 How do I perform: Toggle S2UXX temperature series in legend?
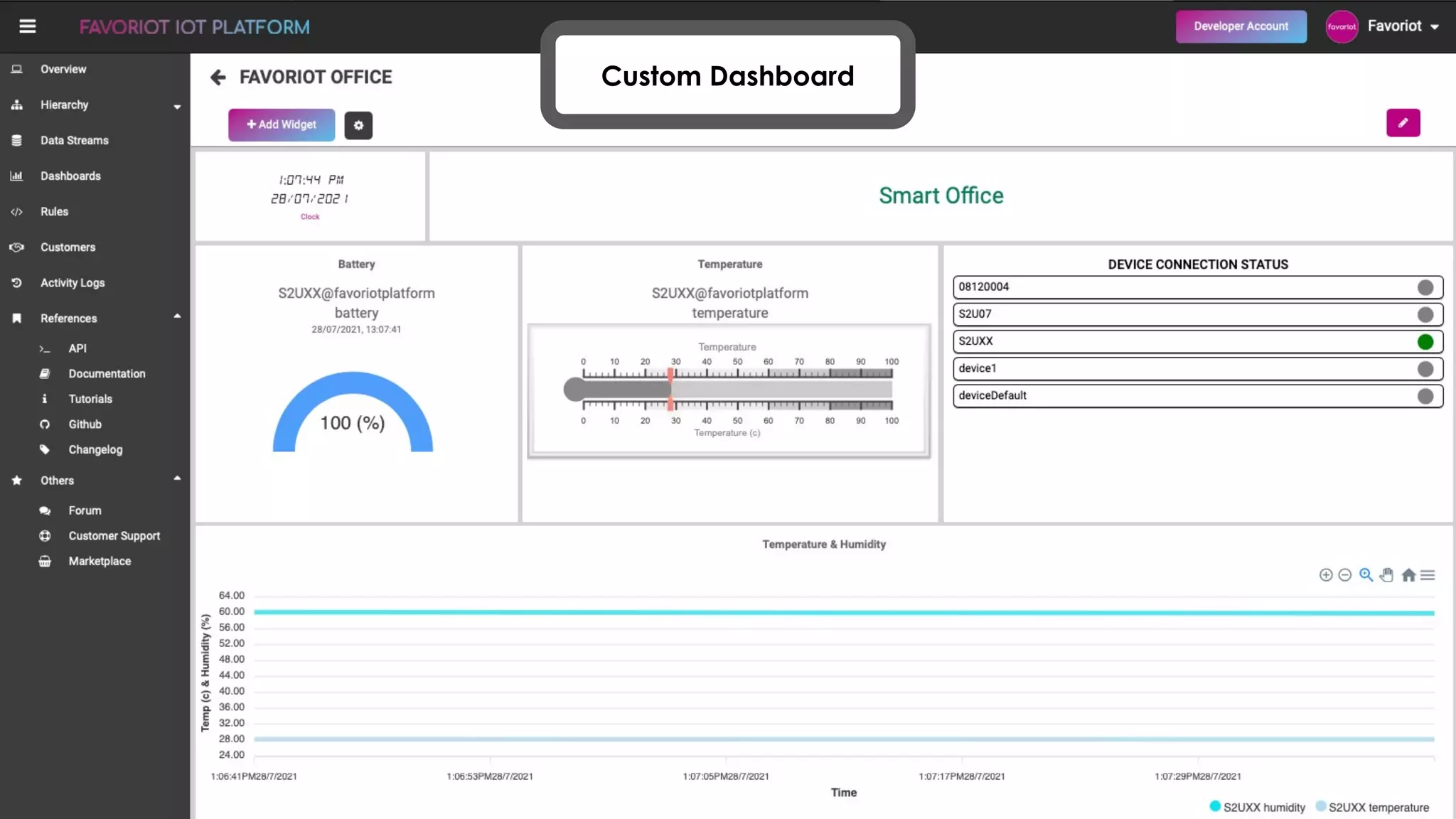click(x=1371, y=807)
